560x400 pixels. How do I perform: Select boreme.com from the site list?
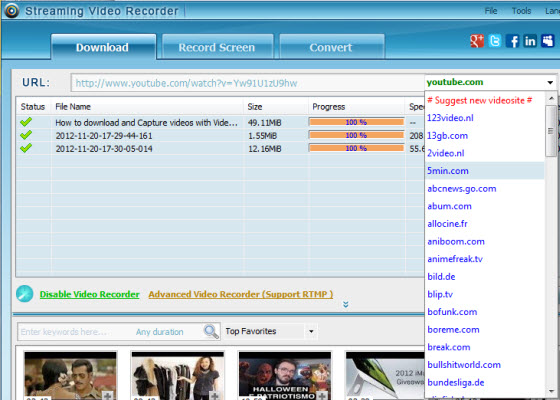[x=453, y=330]
